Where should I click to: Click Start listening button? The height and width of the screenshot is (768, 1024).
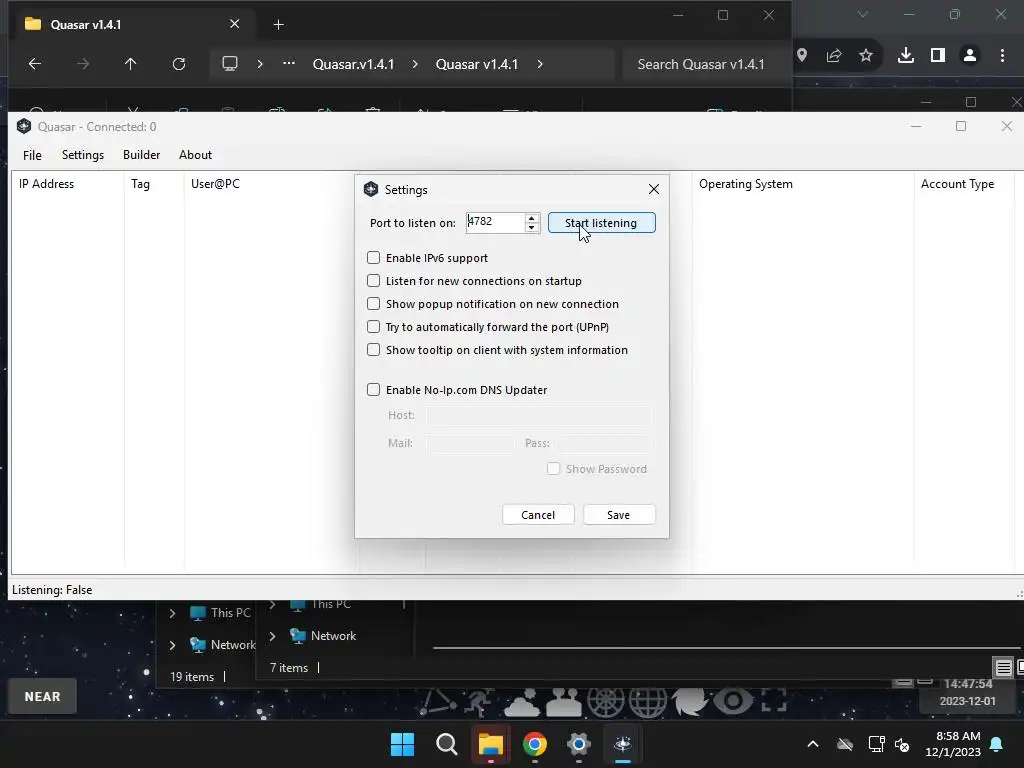[601, 223]
